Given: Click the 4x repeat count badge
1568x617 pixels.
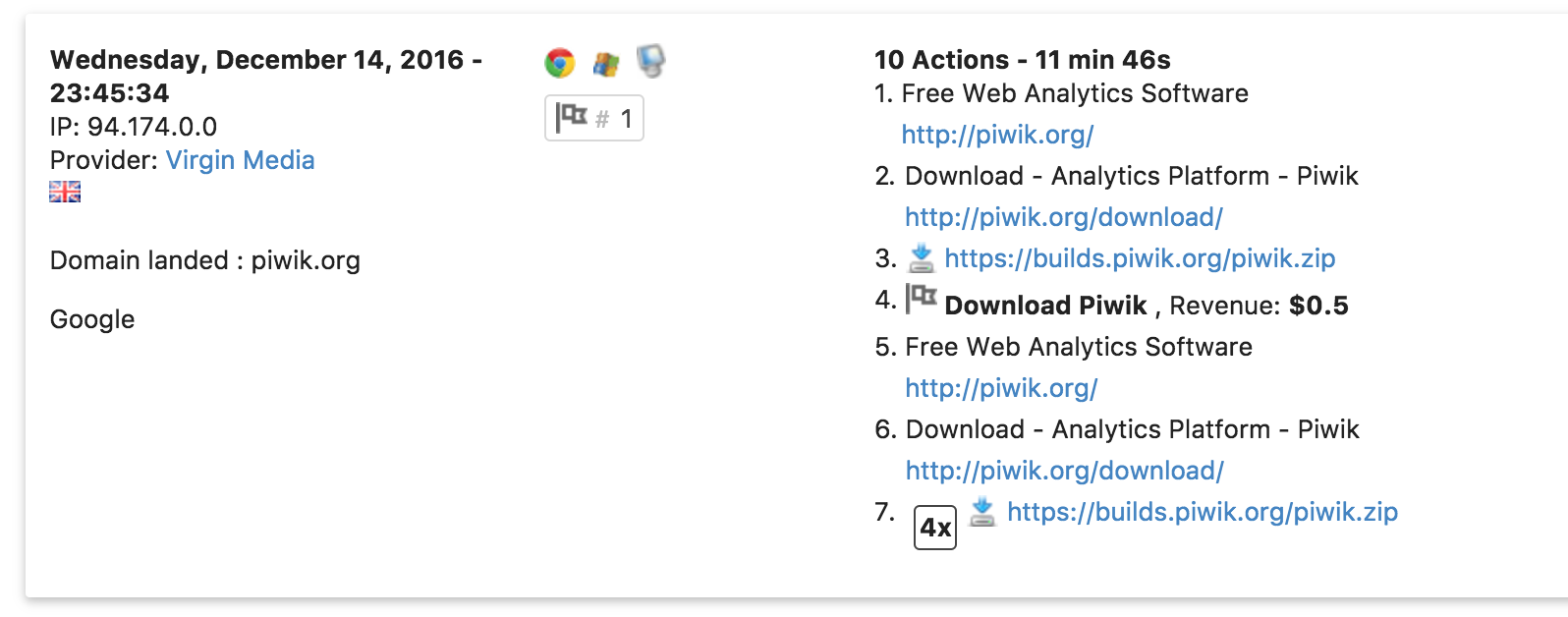Looking at the screenshot, I should point(934,528).
